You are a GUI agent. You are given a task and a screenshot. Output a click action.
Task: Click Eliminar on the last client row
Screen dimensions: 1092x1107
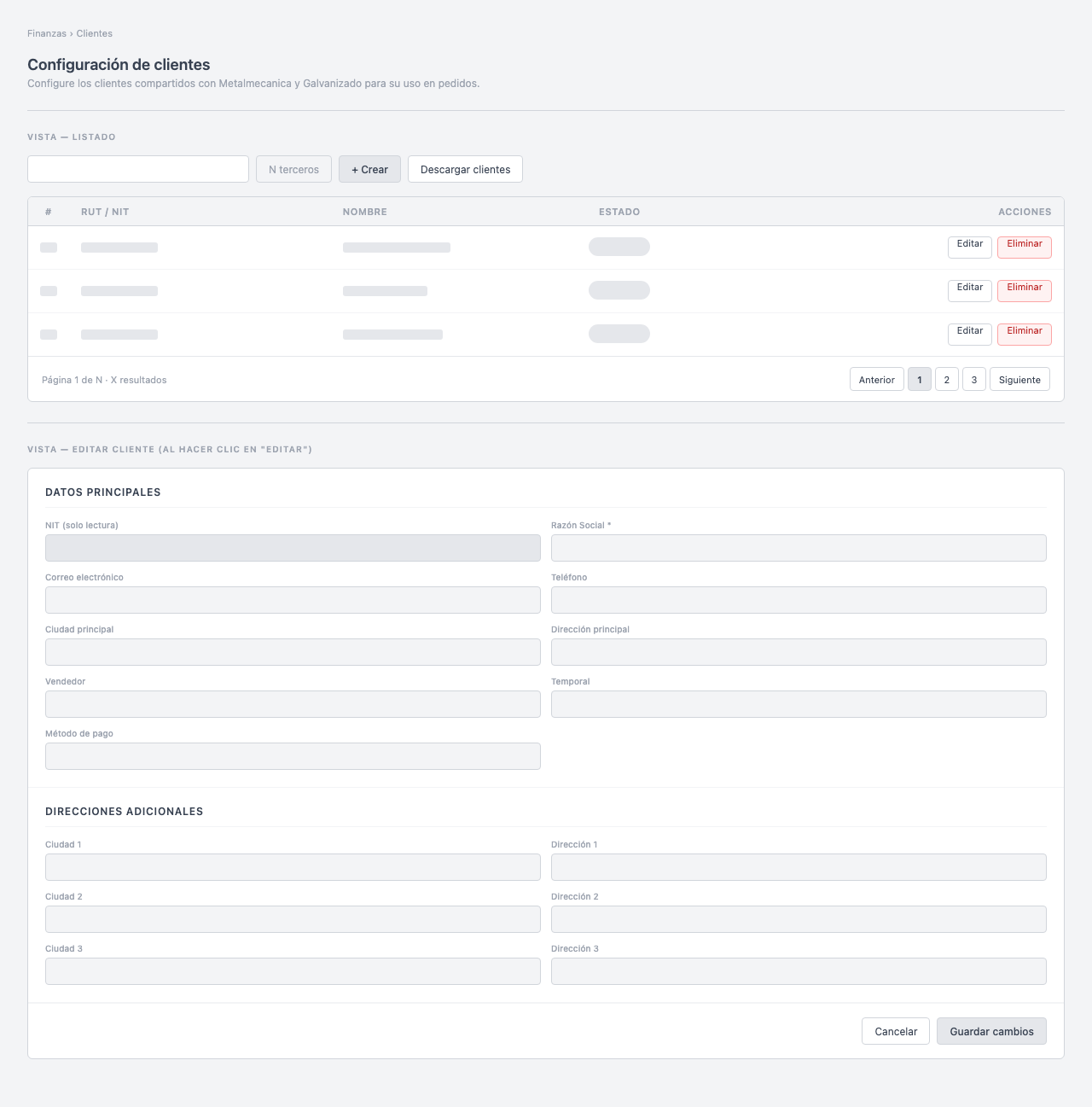click(x=1024, y=334)
